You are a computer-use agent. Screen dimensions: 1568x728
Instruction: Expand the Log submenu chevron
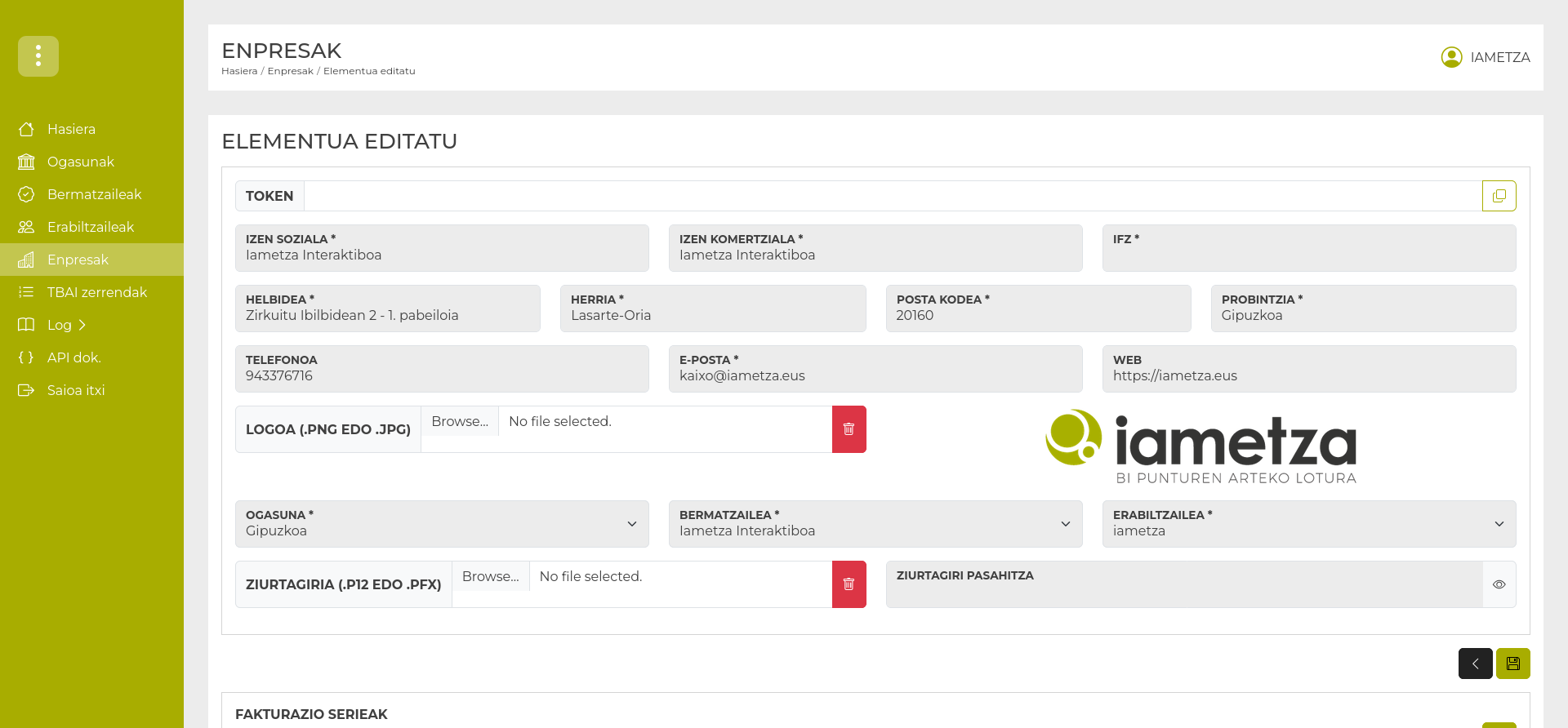click(x=82, y=325)
